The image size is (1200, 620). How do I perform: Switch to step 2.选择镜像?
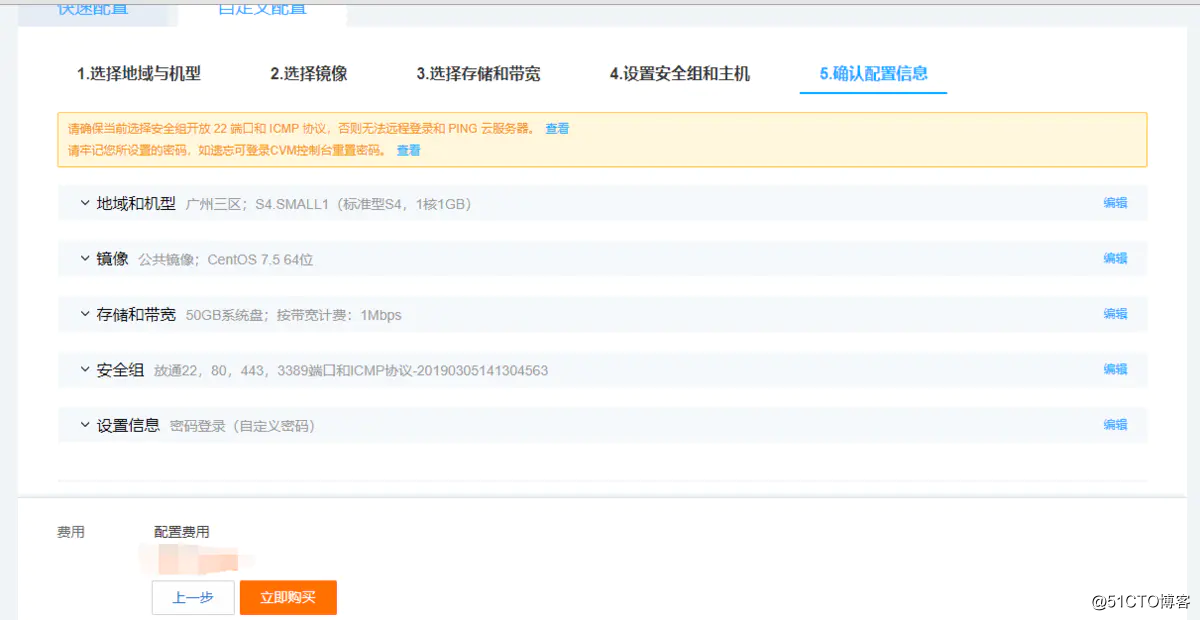(309, 73)
